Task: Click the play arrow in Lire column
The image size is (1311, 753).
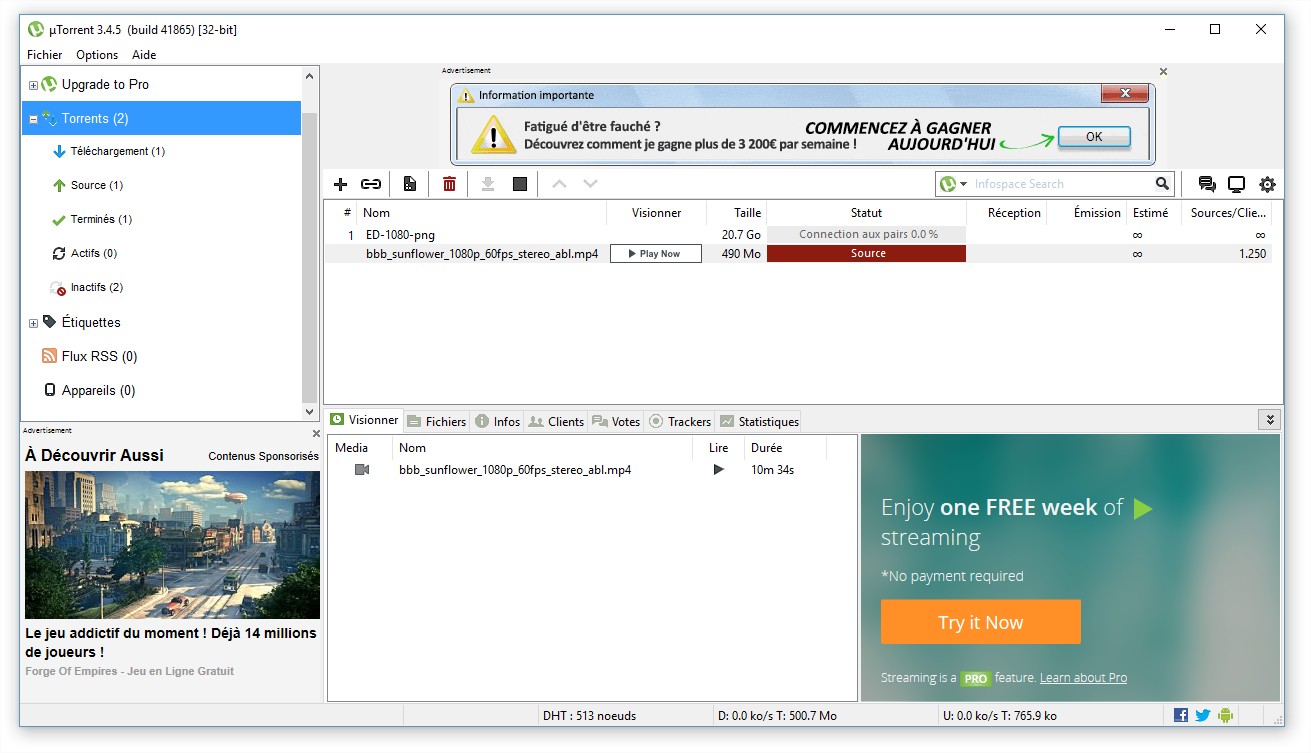Action: [x=718, y=470]
